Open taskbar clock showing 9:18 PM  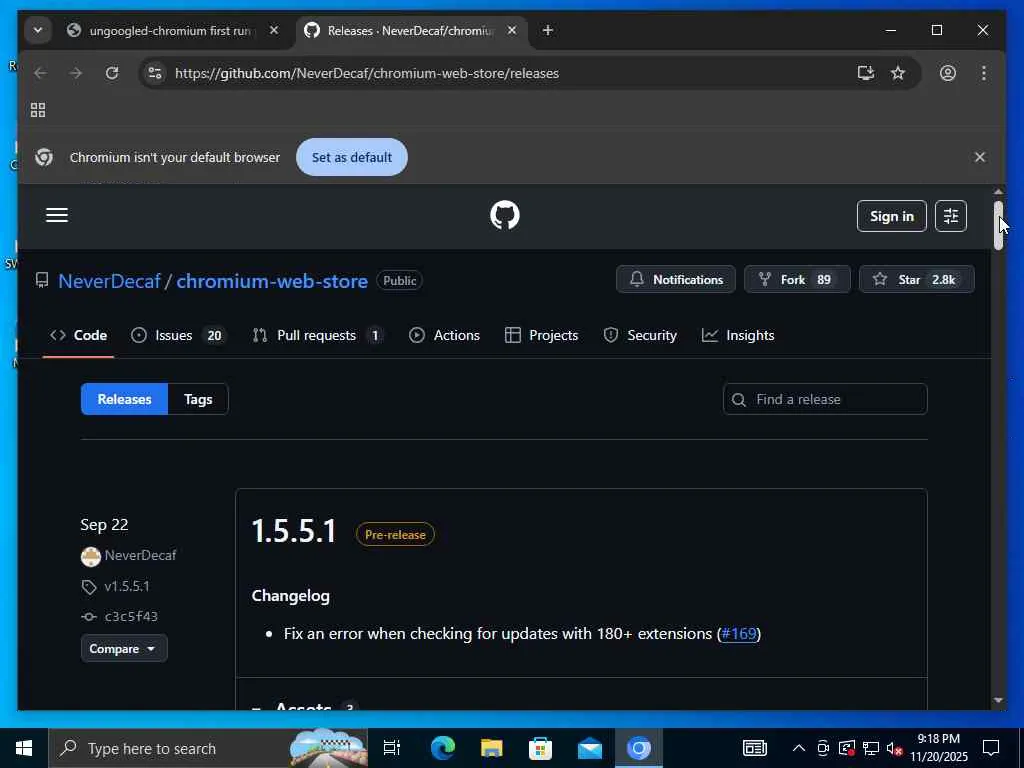(939, 748)
